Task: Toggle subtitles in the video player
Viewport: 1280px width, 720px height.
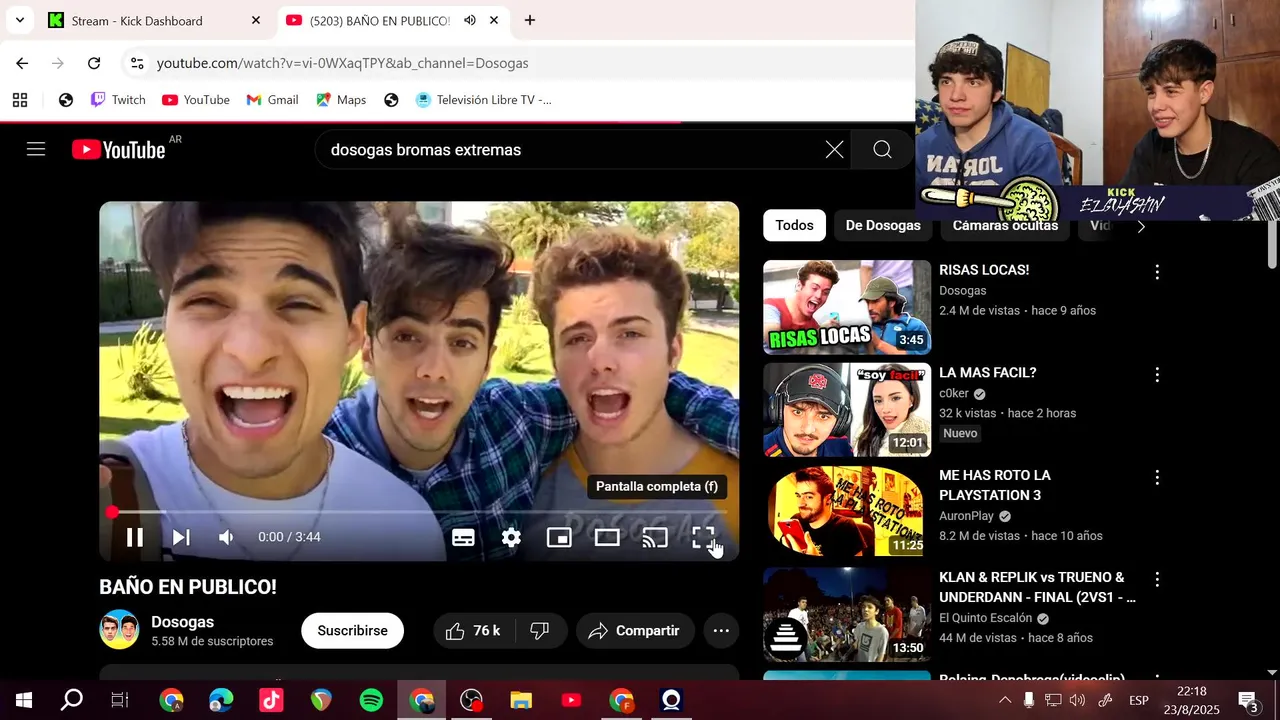Action: click(x=463, y=537)
